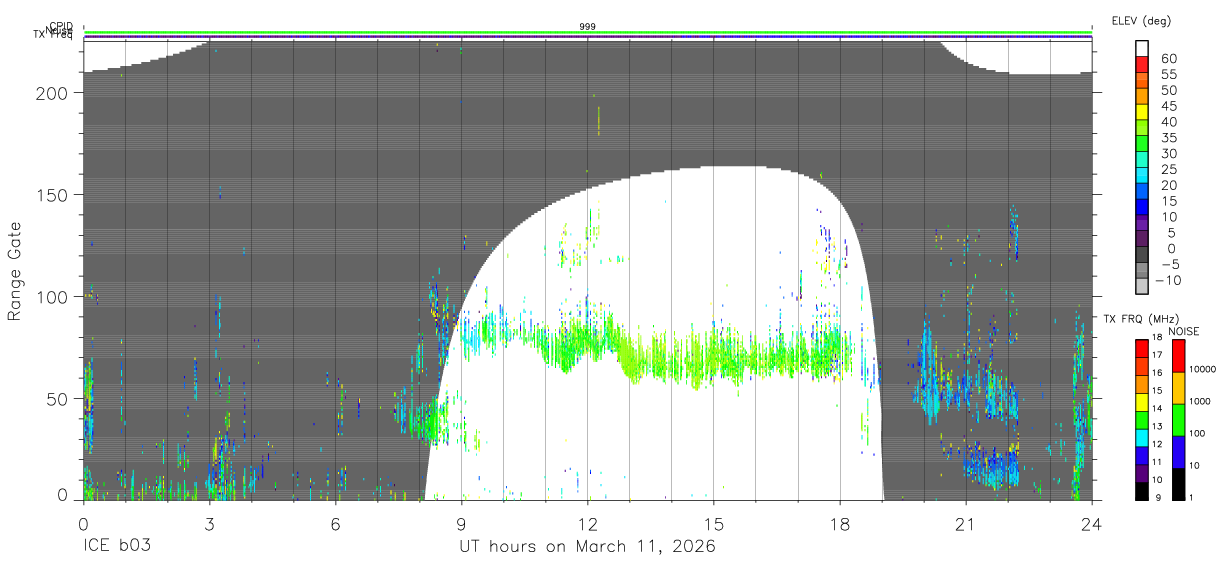
Task: Click the blue 10–100 NOISE swatch
Action: pos(1178,451)
